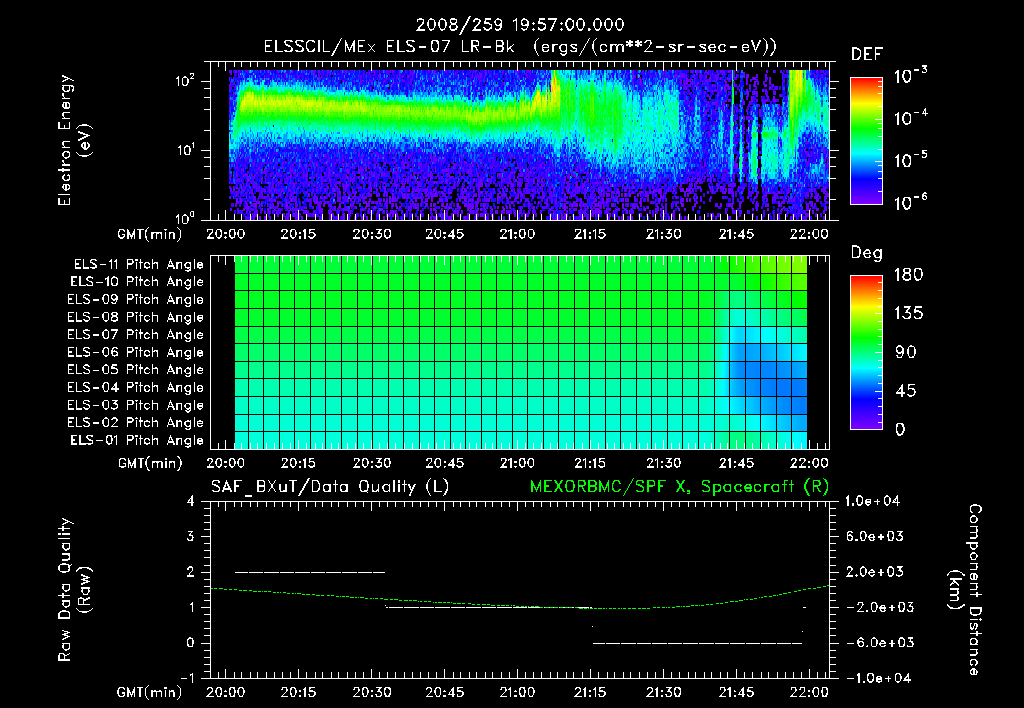Image resolution: width=1024 pixels, height=708 pixels.
Task: Click the 21:45 time tick under the bottom plot
Action: coord(736,692)
